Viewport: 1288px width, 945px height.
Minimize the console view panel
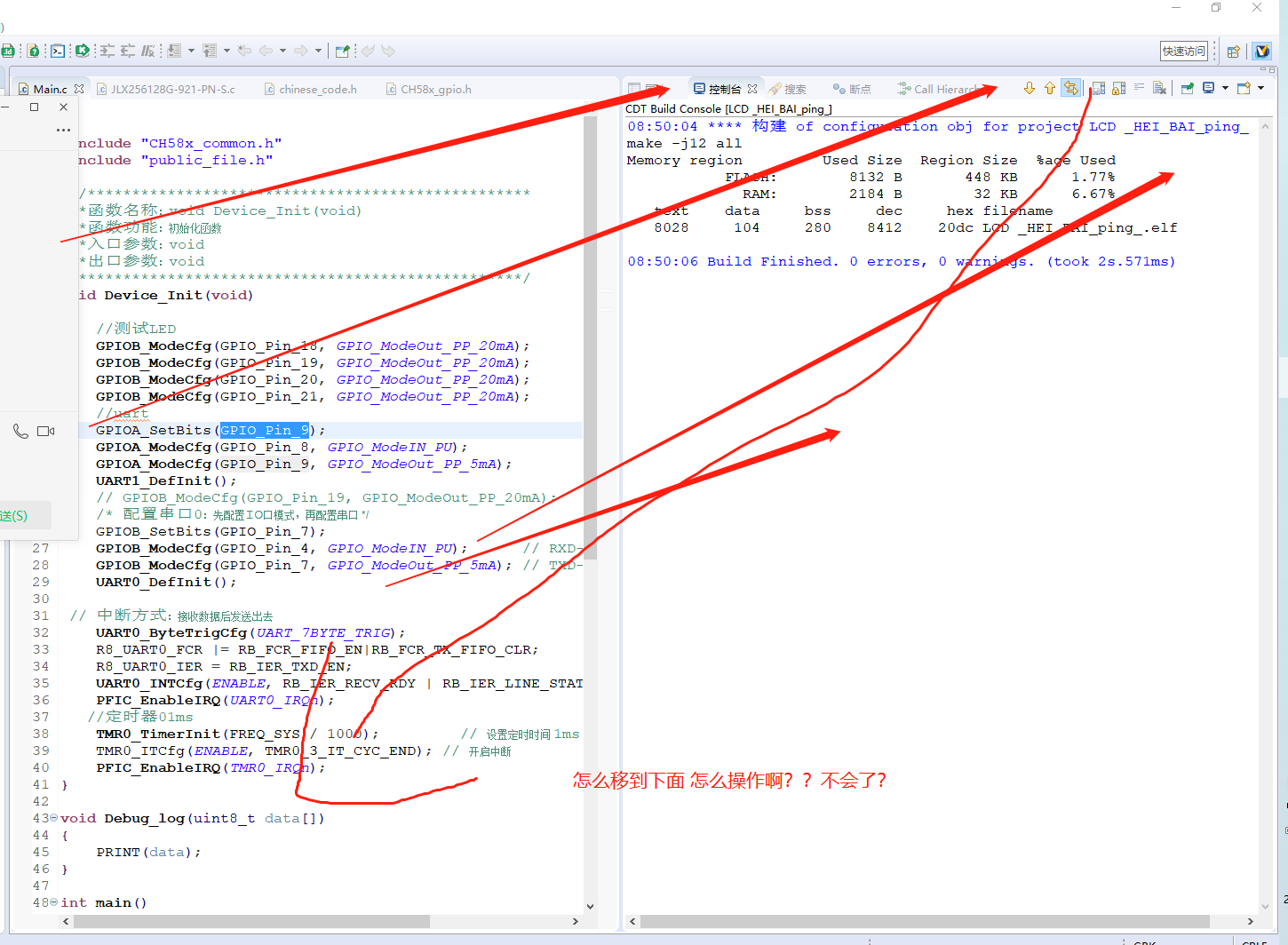pos(1262,69)
